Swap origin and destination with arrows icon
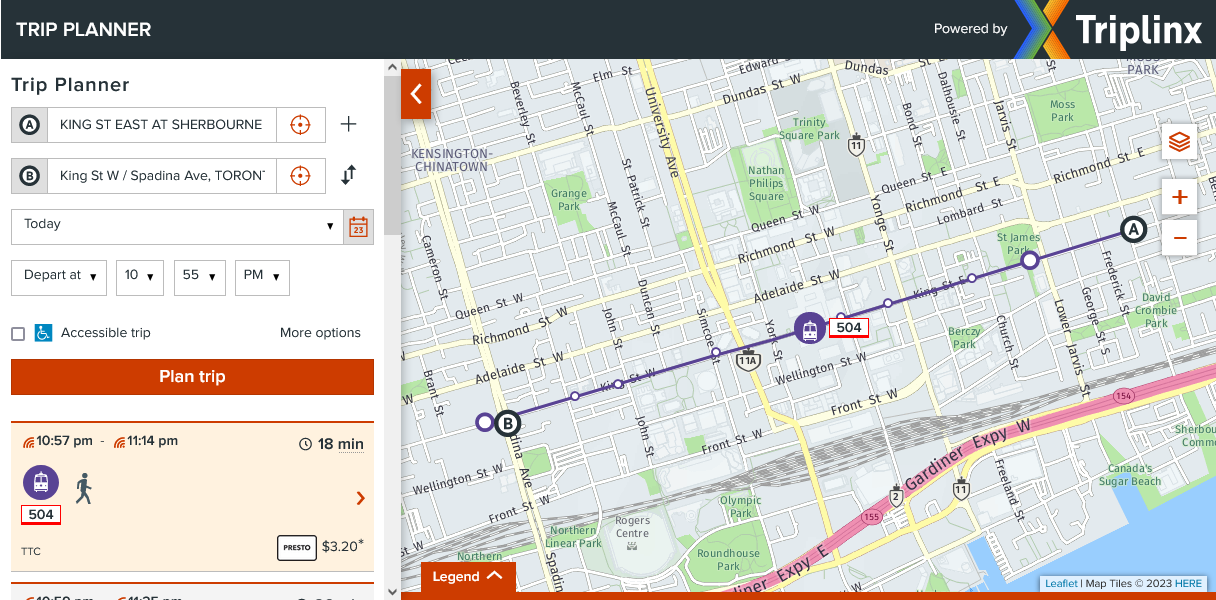The width and height of the screenshot is (1216, 600). click(x=348, y=176)
